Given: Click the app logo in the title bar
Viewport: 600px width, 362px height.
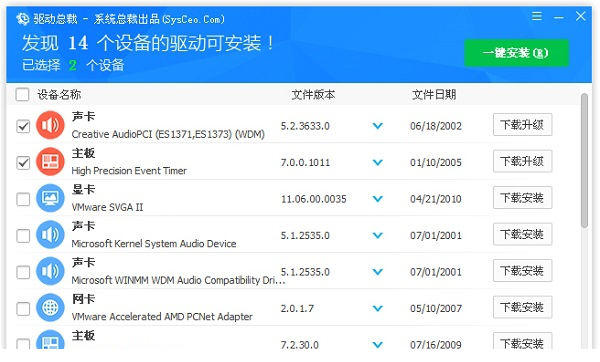Looking at the screenshot, I should 23,19.
